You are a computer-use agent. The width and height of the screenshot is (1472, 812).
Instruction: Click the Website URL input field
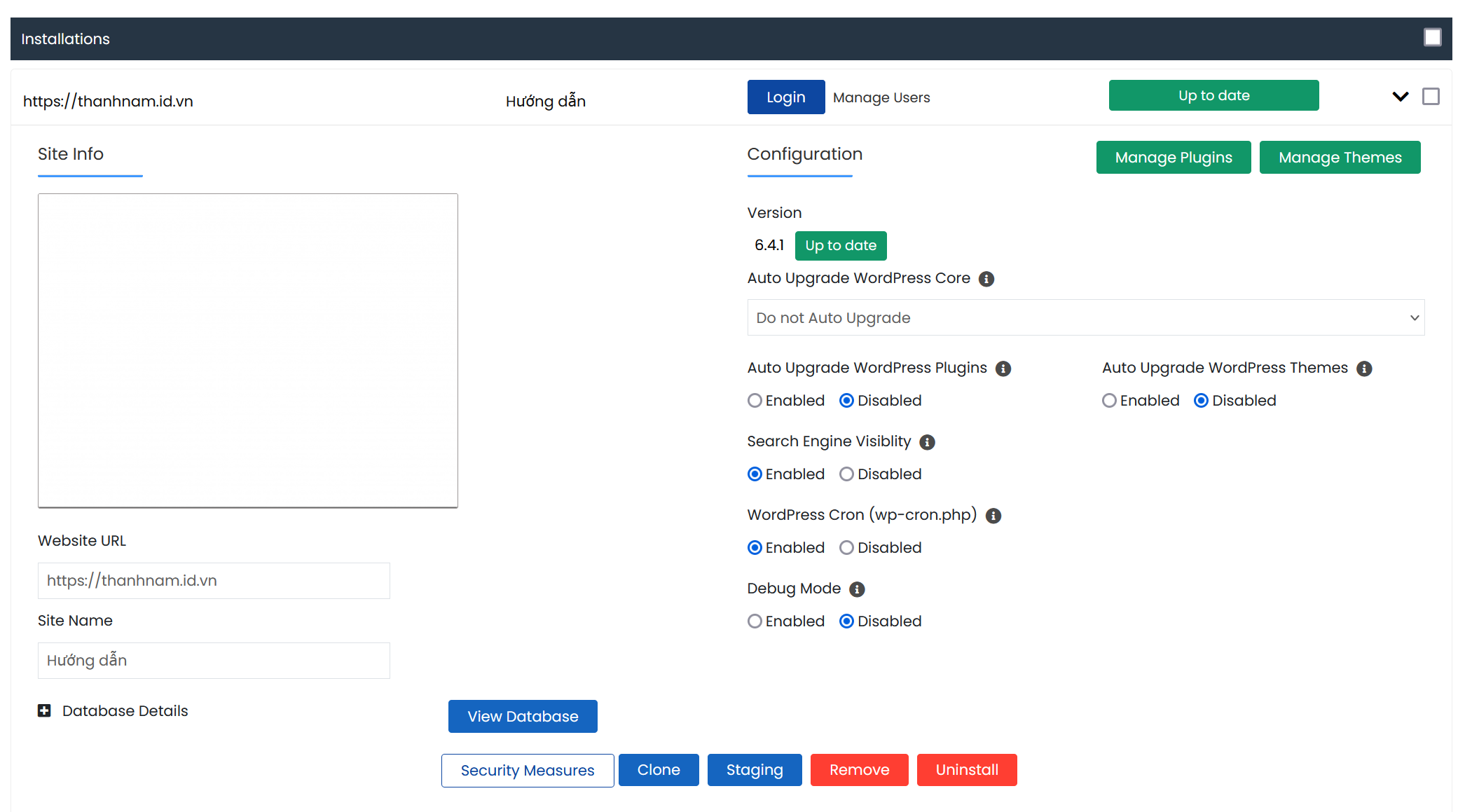(214, 581)
